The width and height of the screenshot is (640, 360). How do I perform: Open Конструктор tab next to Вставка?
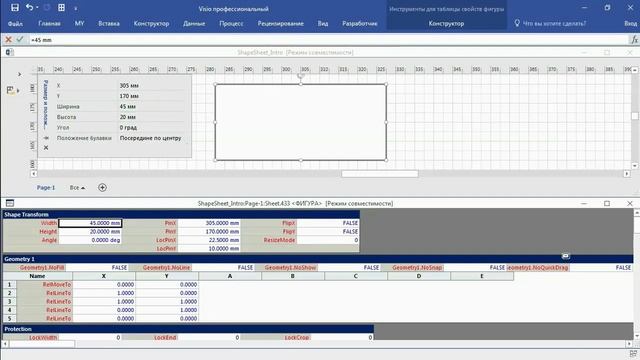pyautogui.click(x=151, y=24)
